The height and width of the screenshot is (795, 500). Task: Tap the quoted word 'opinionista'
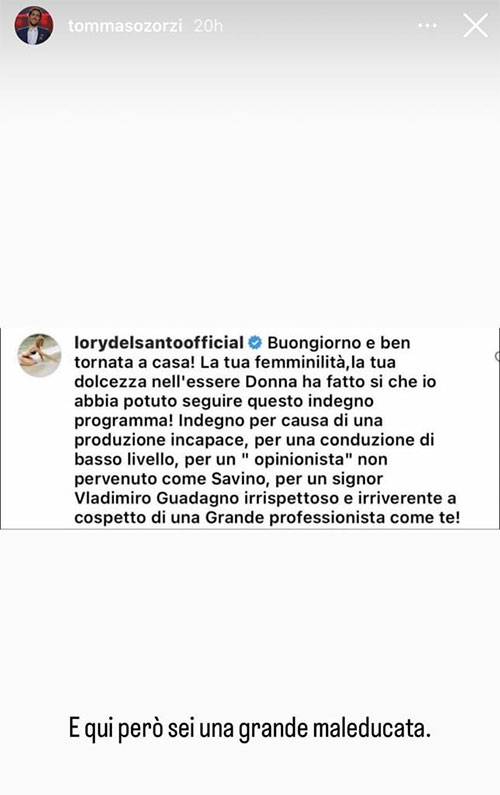tap(299, 460)
